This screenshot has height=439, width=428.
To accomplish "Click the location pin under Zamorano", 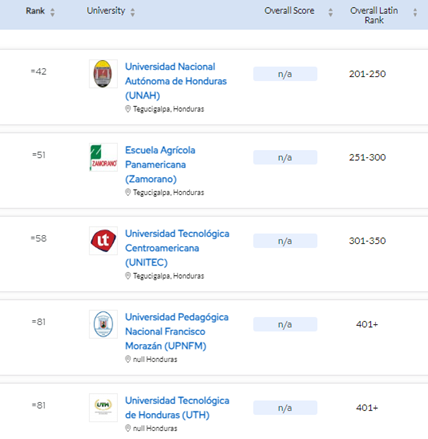I will click(128, 192).
